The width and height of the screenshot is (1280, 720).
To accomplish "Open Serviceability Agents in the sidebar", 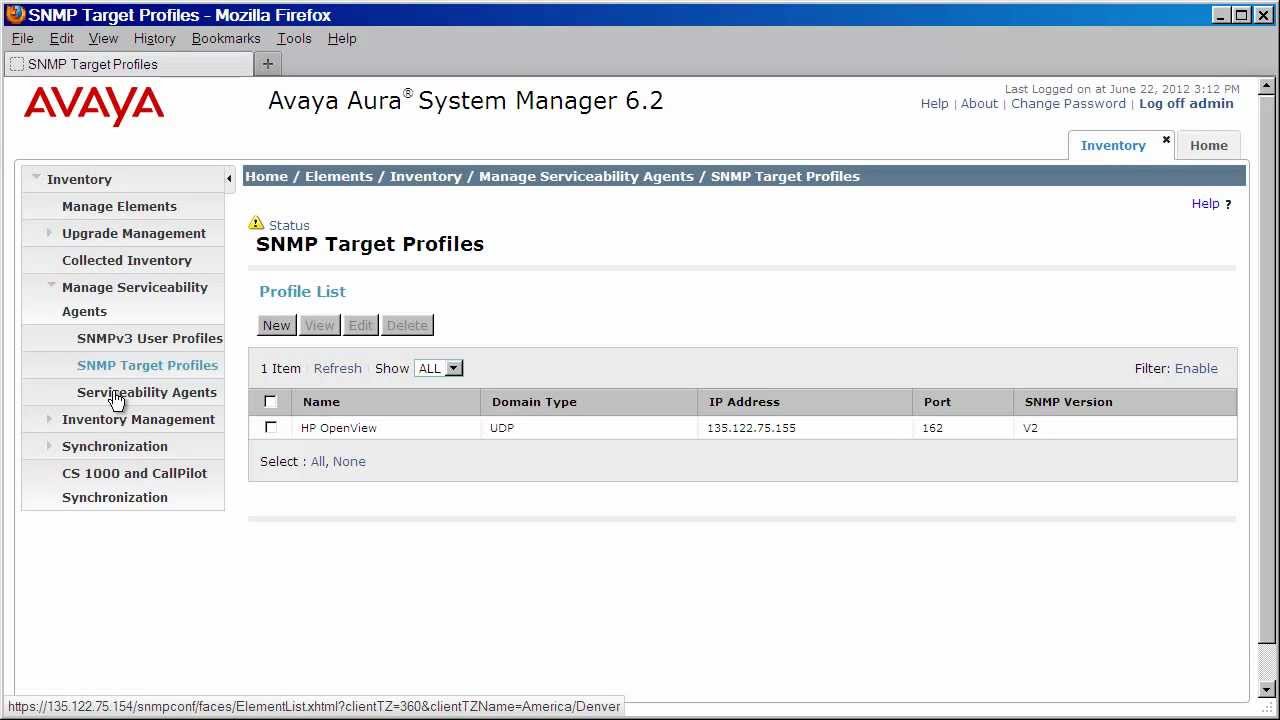I will pos(147,392).
